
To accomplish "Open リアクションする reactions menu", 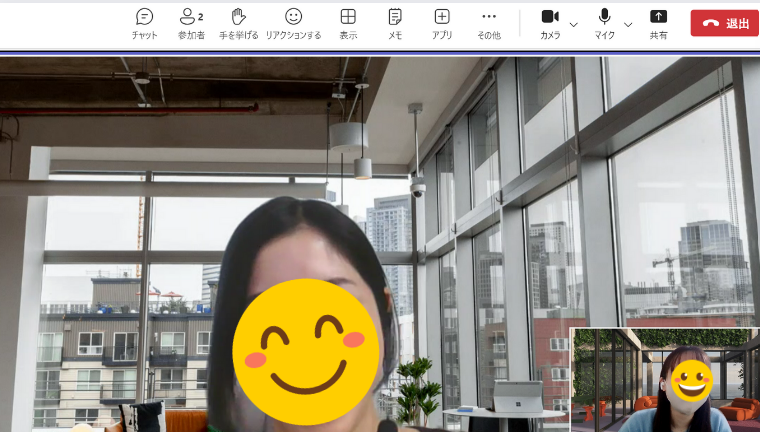I will 293,24.
